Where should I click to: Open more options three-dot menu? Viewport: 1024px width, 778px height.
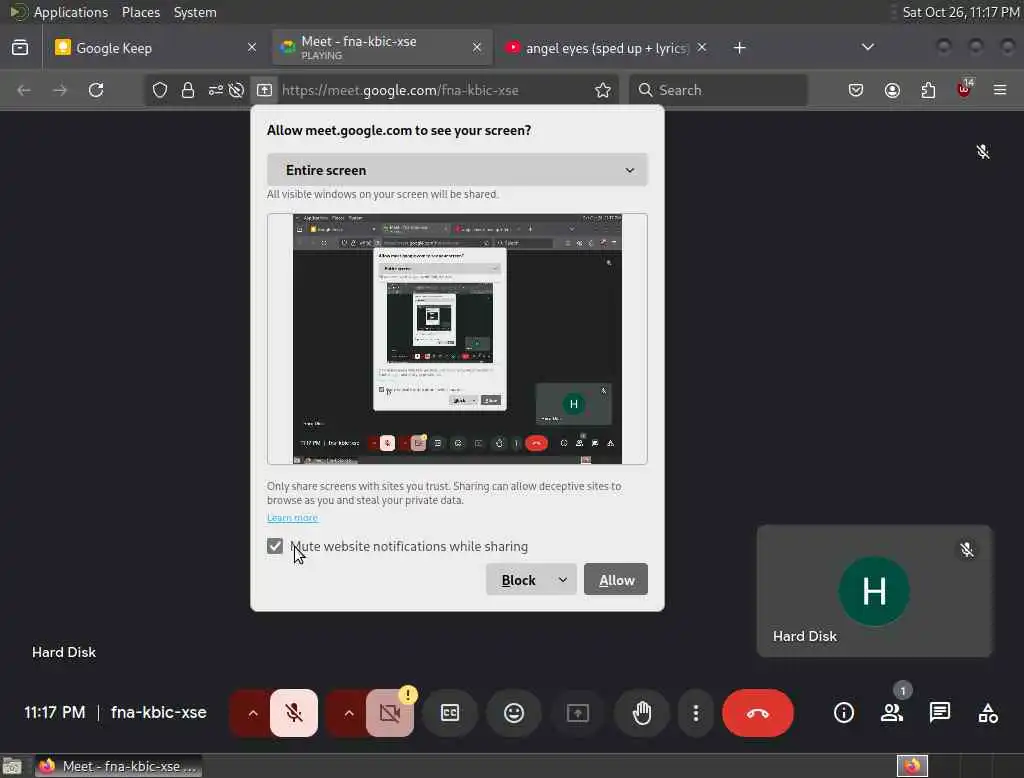click(696, 713)
